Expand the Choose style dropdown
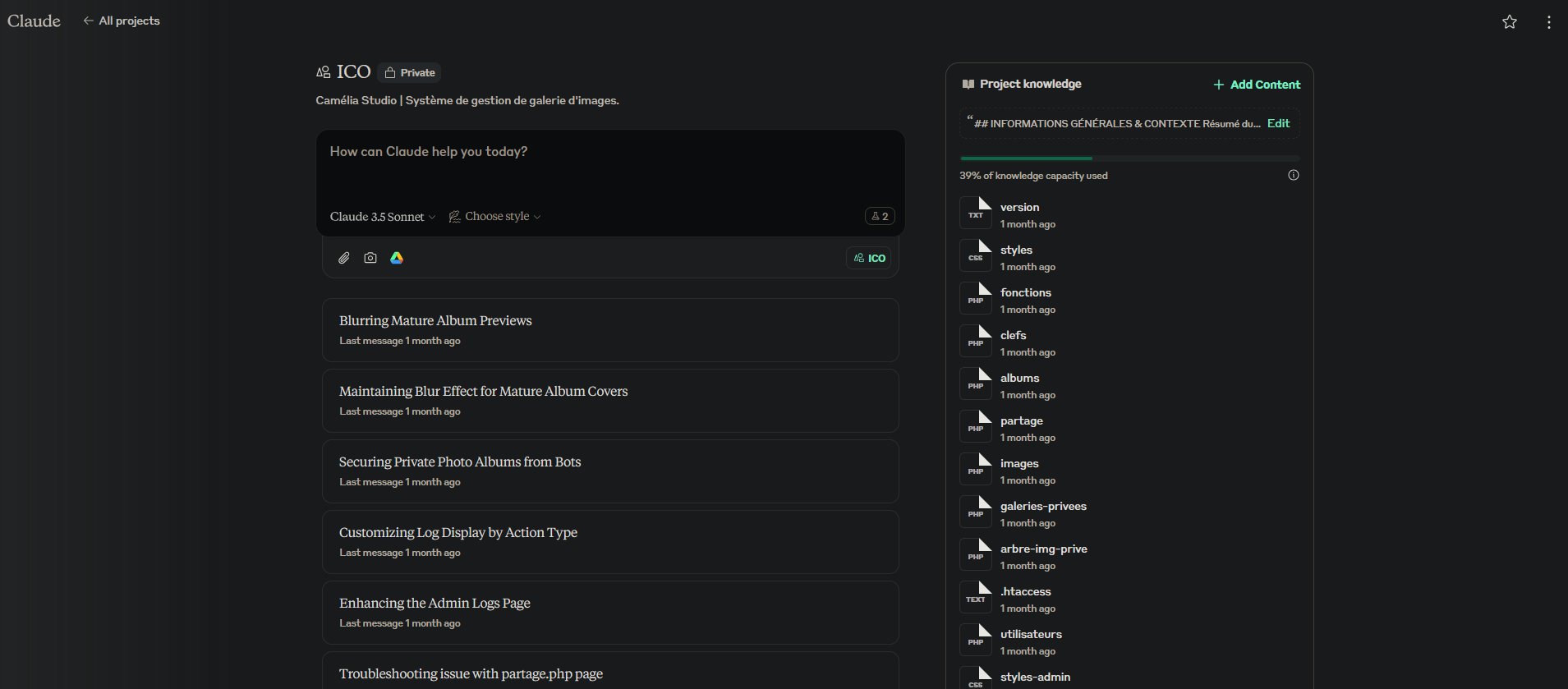Screen dimensions: 1568x689 click(495, 217)
